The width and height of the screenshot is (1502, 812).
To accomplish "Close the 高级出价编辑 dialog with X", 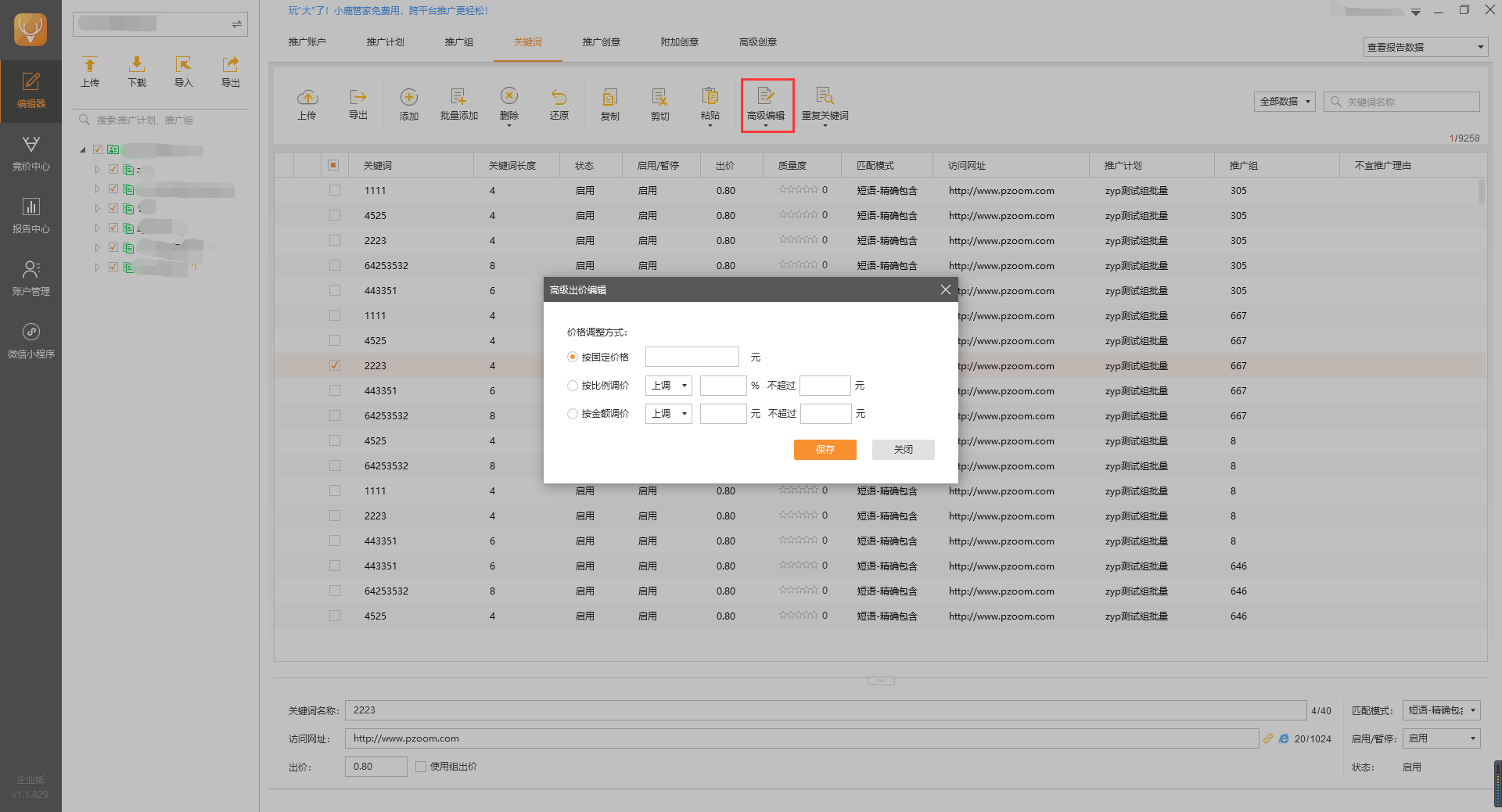I will tap(945, 289).
